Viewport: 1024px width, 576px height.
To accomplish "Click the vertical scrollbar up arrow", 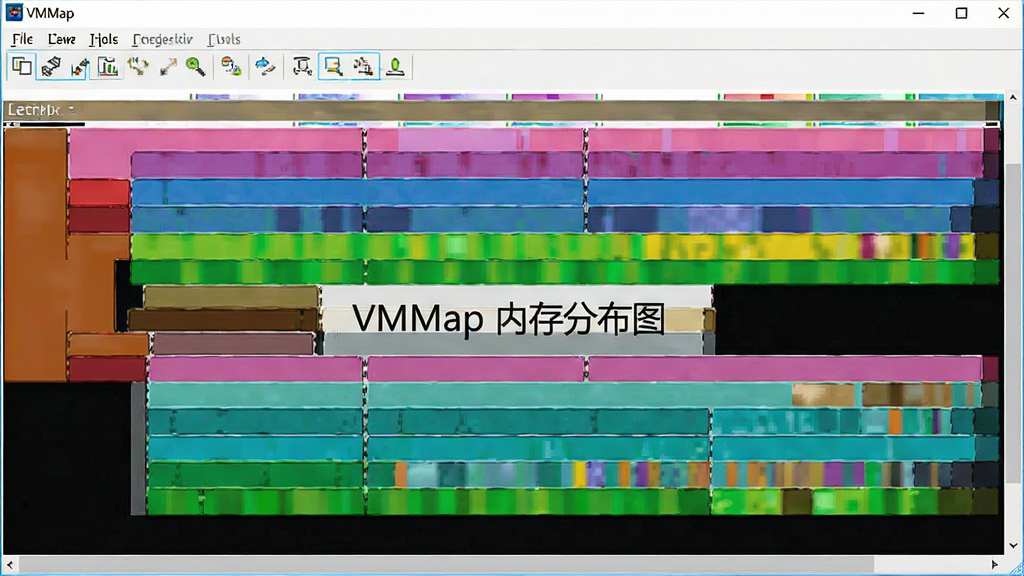I will 1013,97.
